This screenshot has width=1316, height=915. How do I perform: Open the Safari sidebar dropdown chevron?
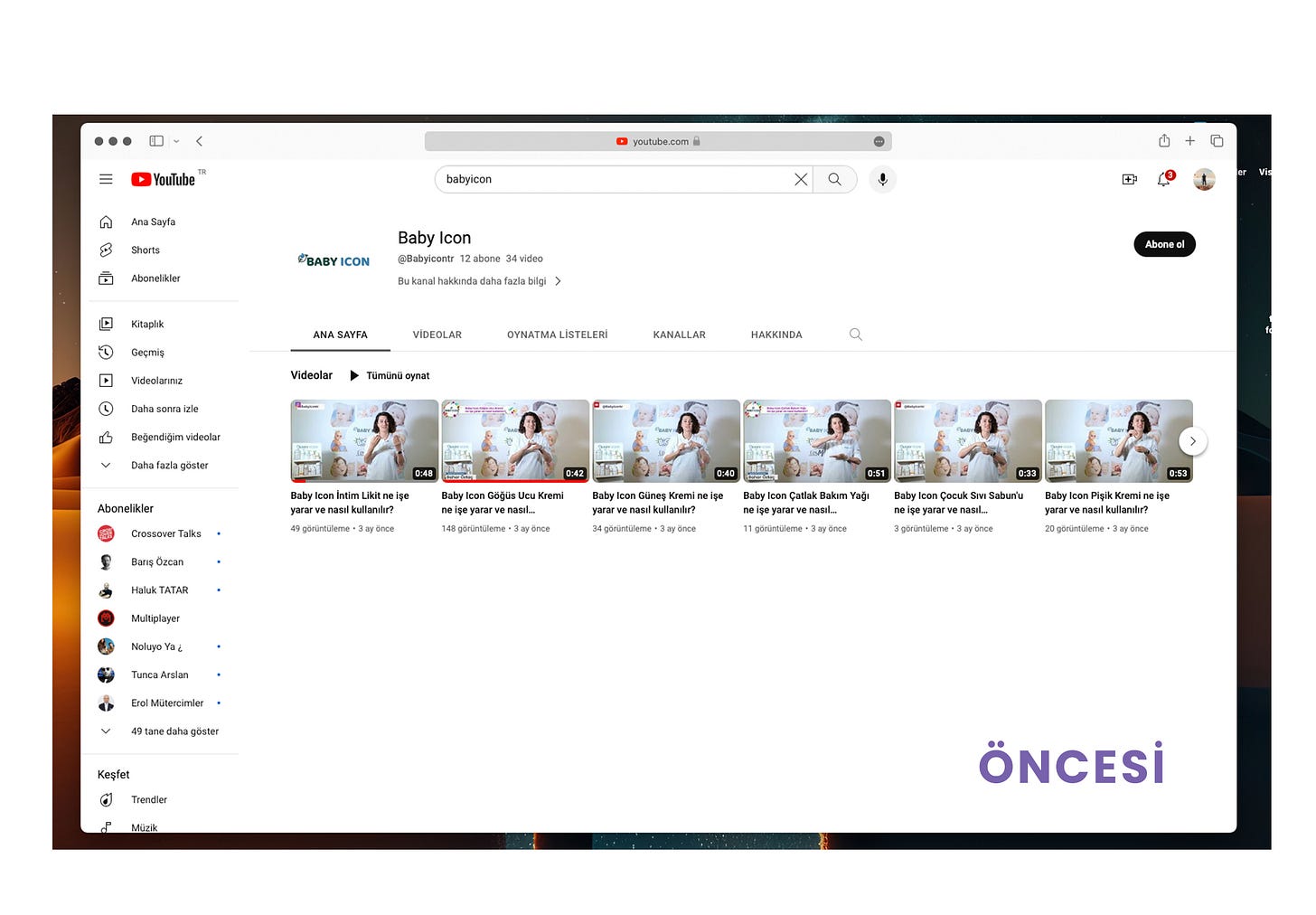[x=176, y=141]
